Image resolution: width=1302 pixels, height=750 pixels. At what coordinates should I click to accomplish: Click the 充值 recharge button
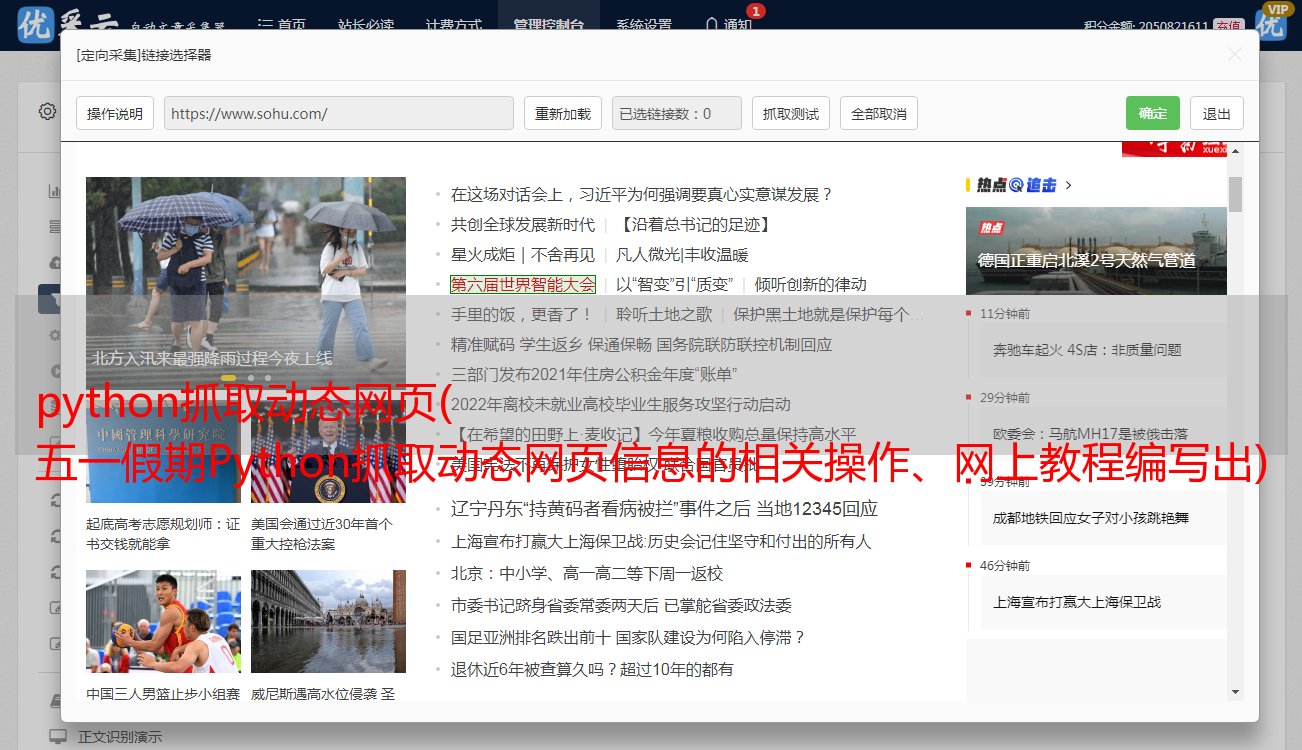pos(1229,25)
